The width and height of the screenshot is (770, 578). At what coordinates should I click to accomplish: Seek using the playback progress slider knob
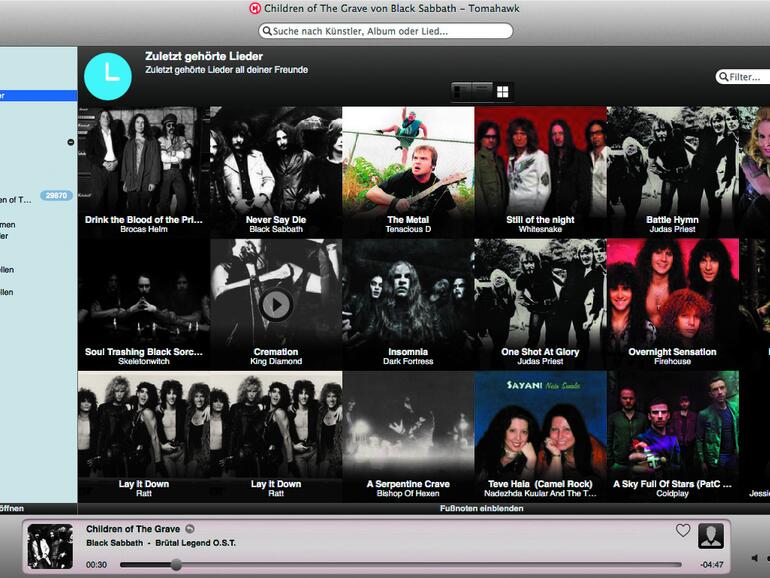coord(176,565)
